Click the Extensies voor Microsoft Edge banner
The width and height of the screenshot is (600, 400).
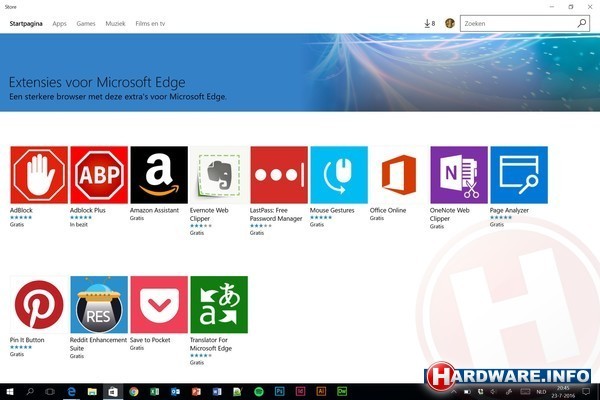pyautogui.click(x=300, y=72)
